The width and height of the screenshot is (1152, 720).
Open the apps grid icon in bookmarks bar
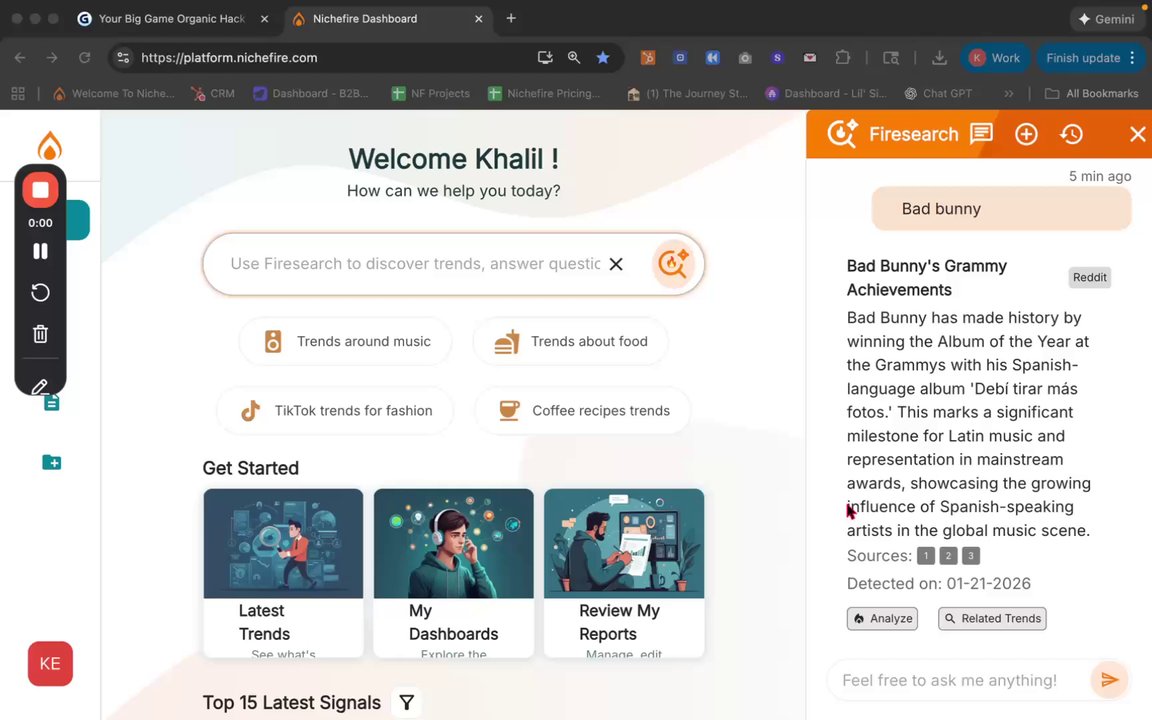tap(18, 93)
